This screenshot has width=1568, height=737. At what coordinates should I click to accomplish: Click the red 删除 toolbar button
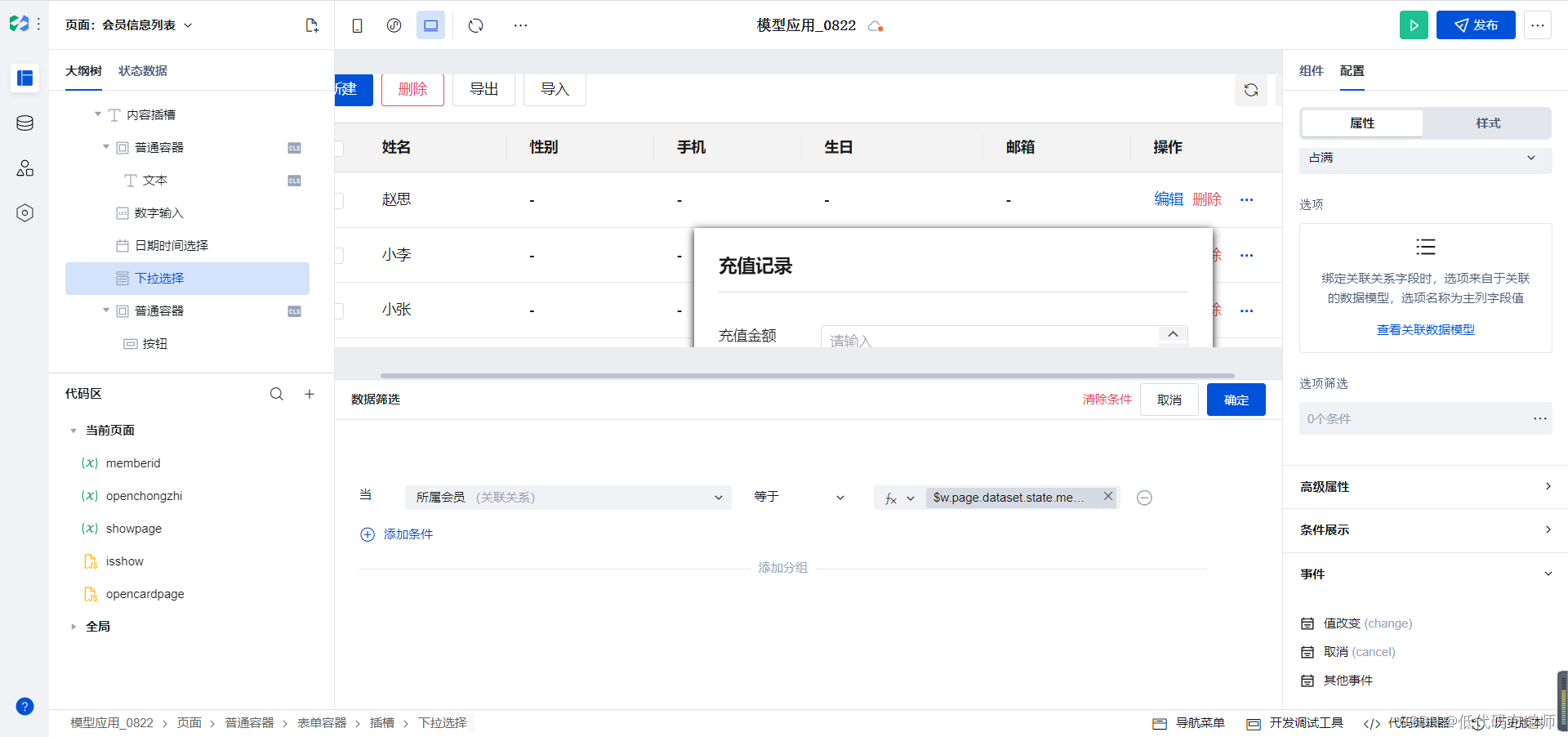(412, 90)
